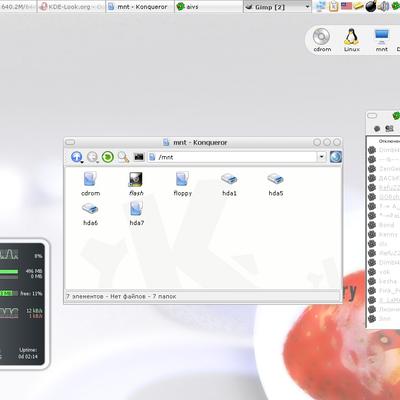Click the magnifying glass icon in Konqueror toolbar
Image resolution: width=400 pixels, height=400 pixels.
coord(123,157)
